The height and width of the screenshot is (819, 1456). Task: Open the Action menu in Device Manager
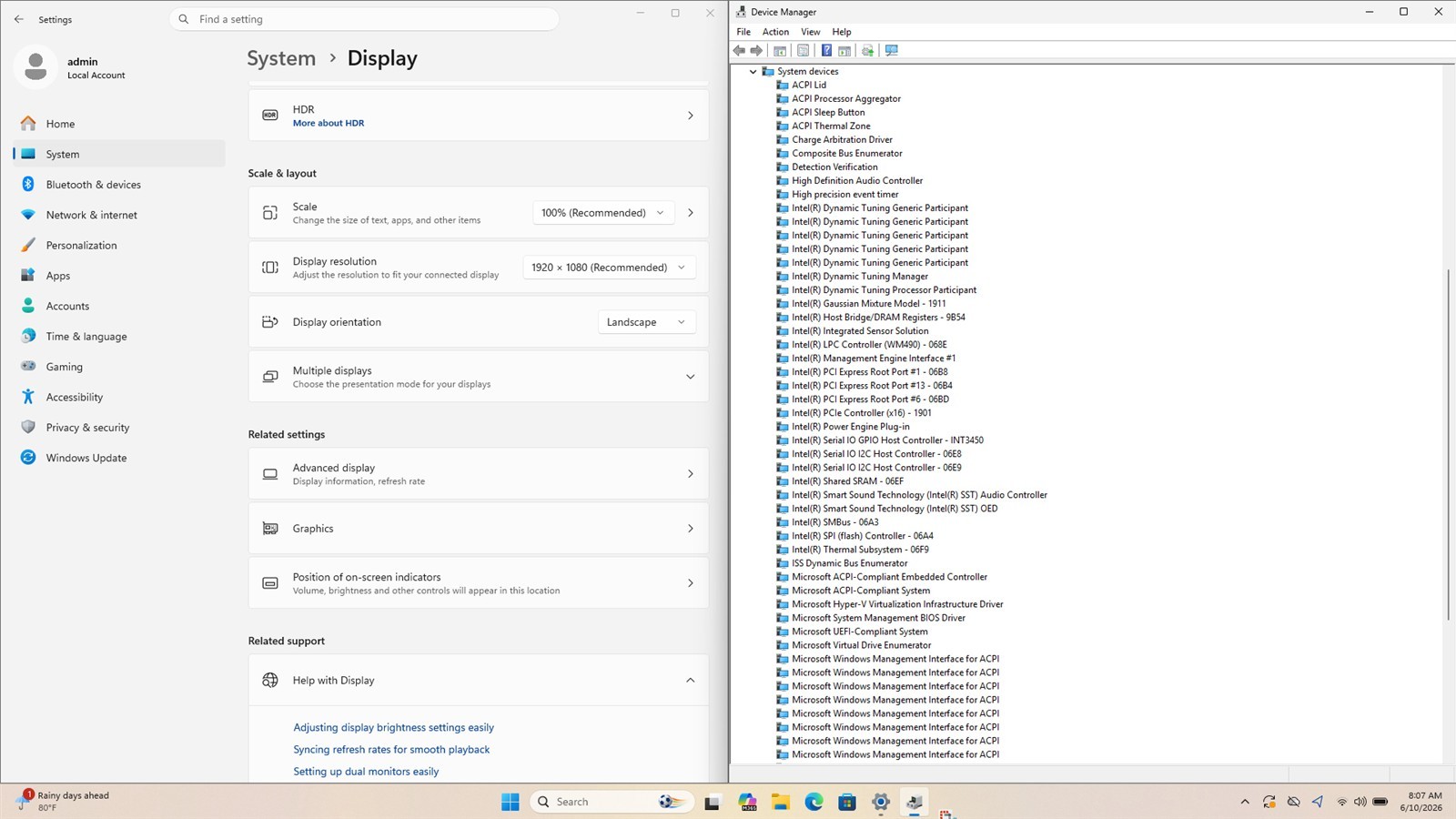tap(775, 32)
